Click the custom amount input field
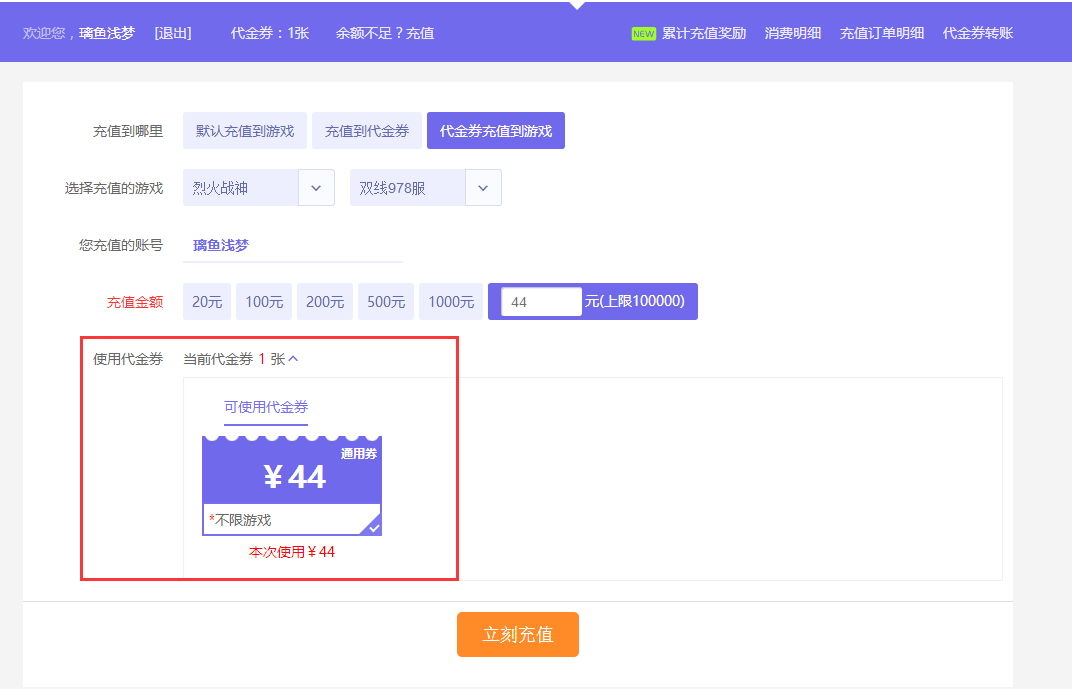 coord(541,302)
